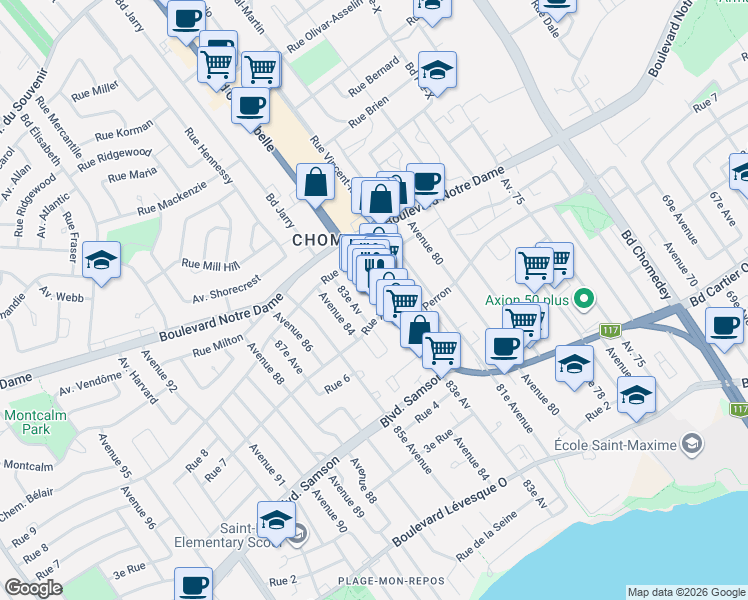This screenshot has width=748, height=600.
Task: Click the Rue Mercantile street label
Action: 59,128
